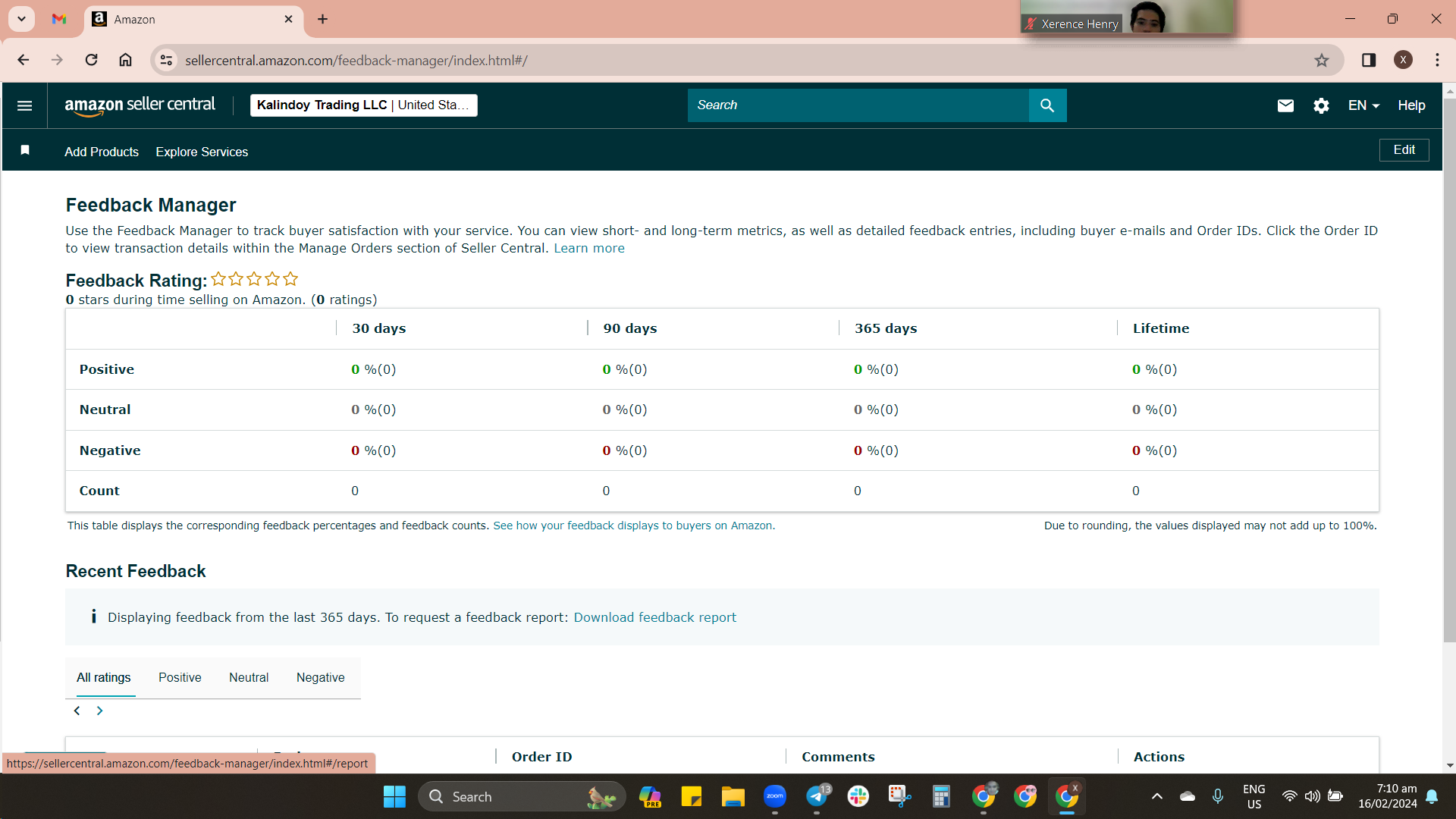1456x819 pixels.
Task: Open how feedback displays to buyers link
Action: tap(634, 526)
